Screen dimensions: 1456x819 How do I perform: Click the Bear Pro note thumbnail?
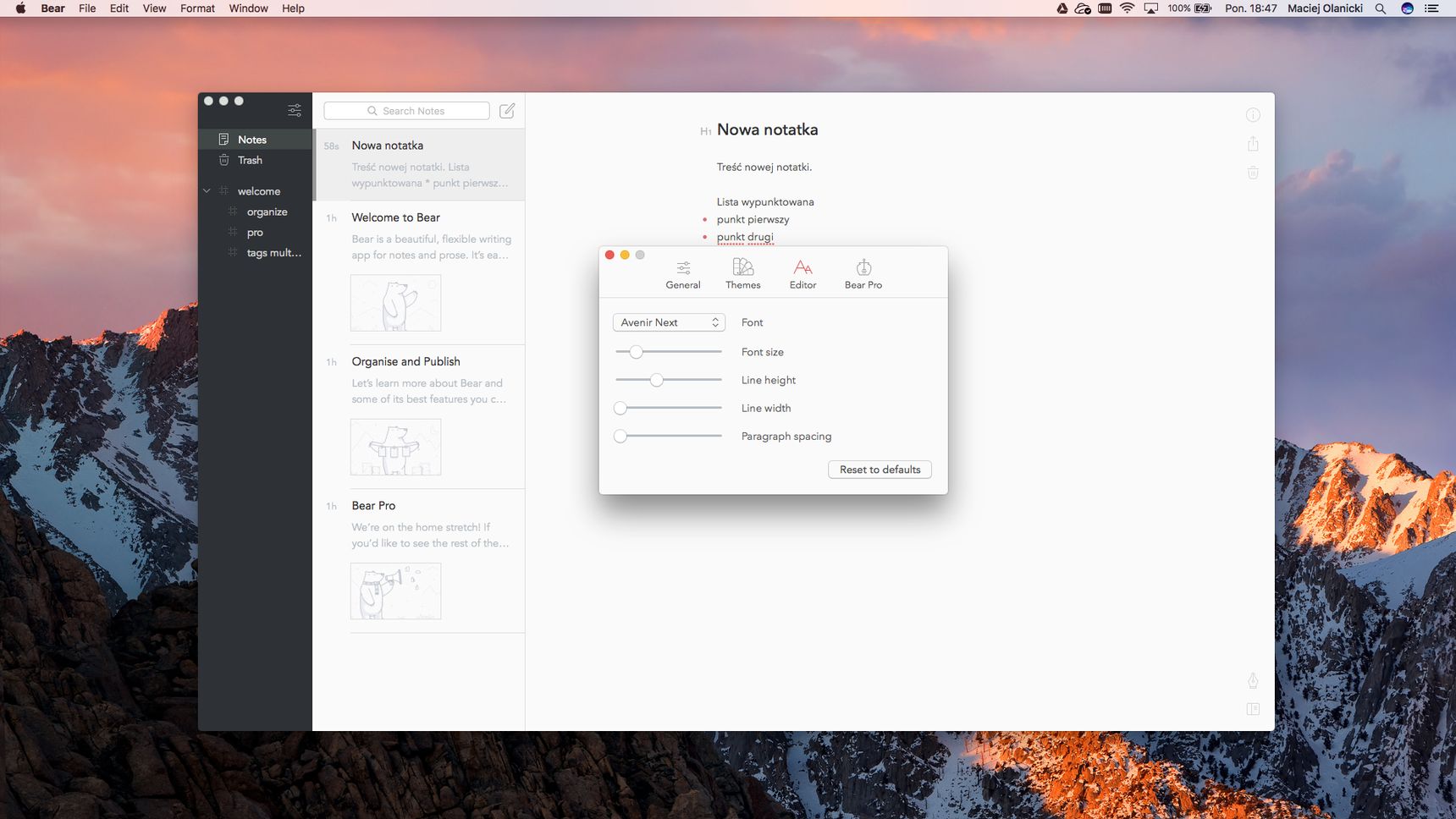point(395,591)
